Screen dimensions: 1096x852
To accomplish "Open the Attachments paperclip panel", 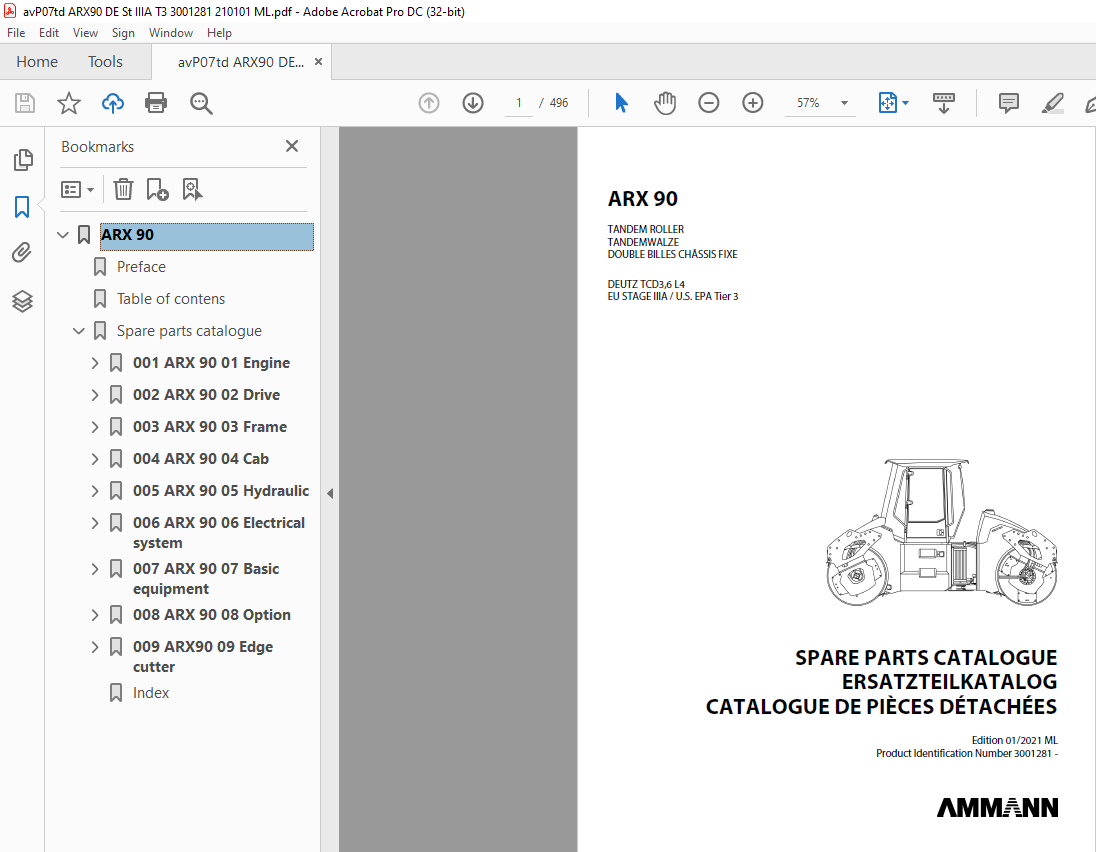I will [22, 252].
